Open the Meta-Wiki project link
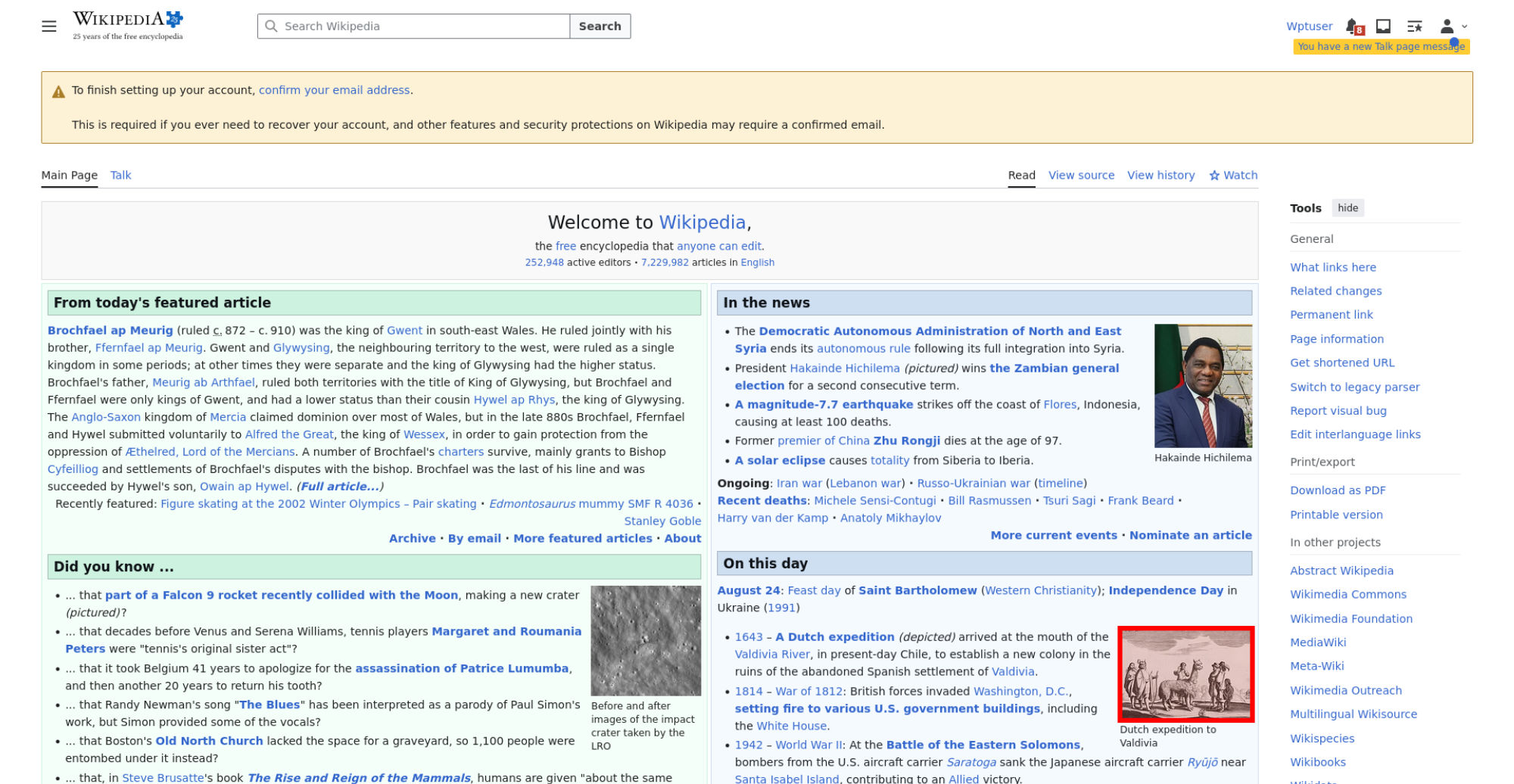 (x=1317, y=666)
